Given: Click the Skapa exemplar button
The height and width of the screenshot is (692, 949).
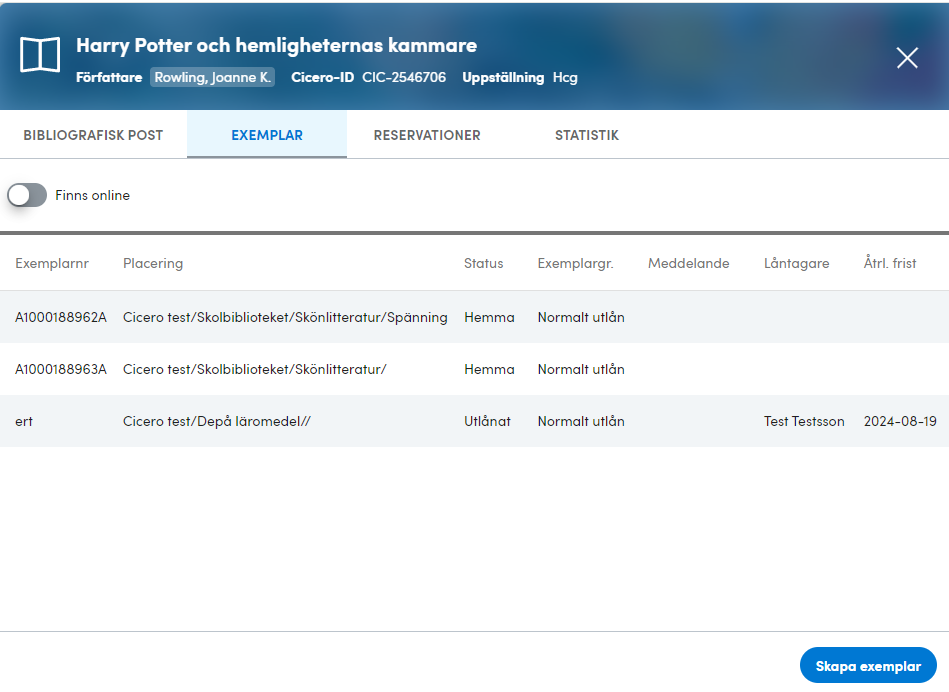Looking at the screenshot, I should (x=868, y=665).
